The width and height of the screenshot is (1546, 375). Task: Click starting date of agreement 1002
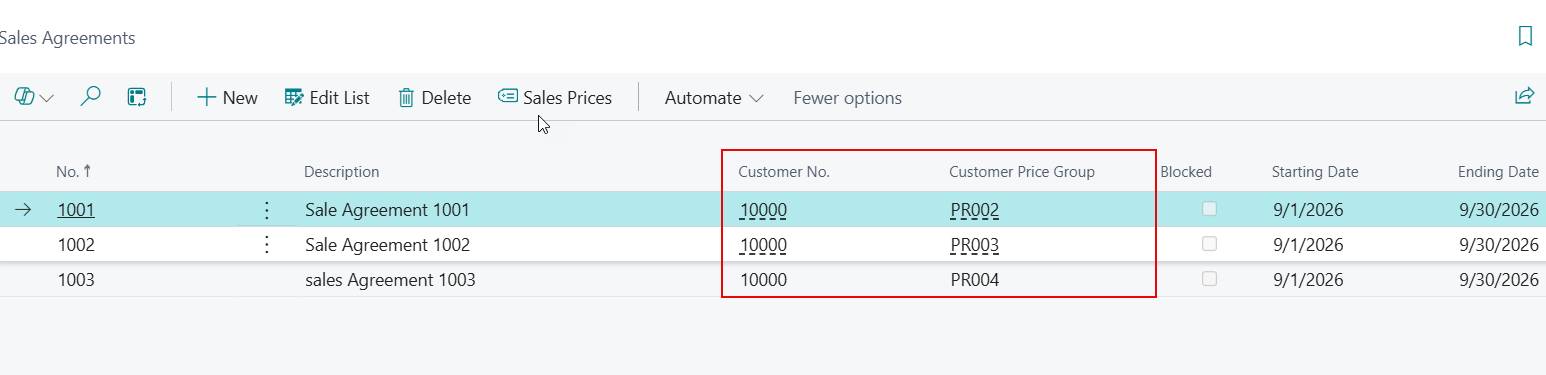pos(1308,245)
